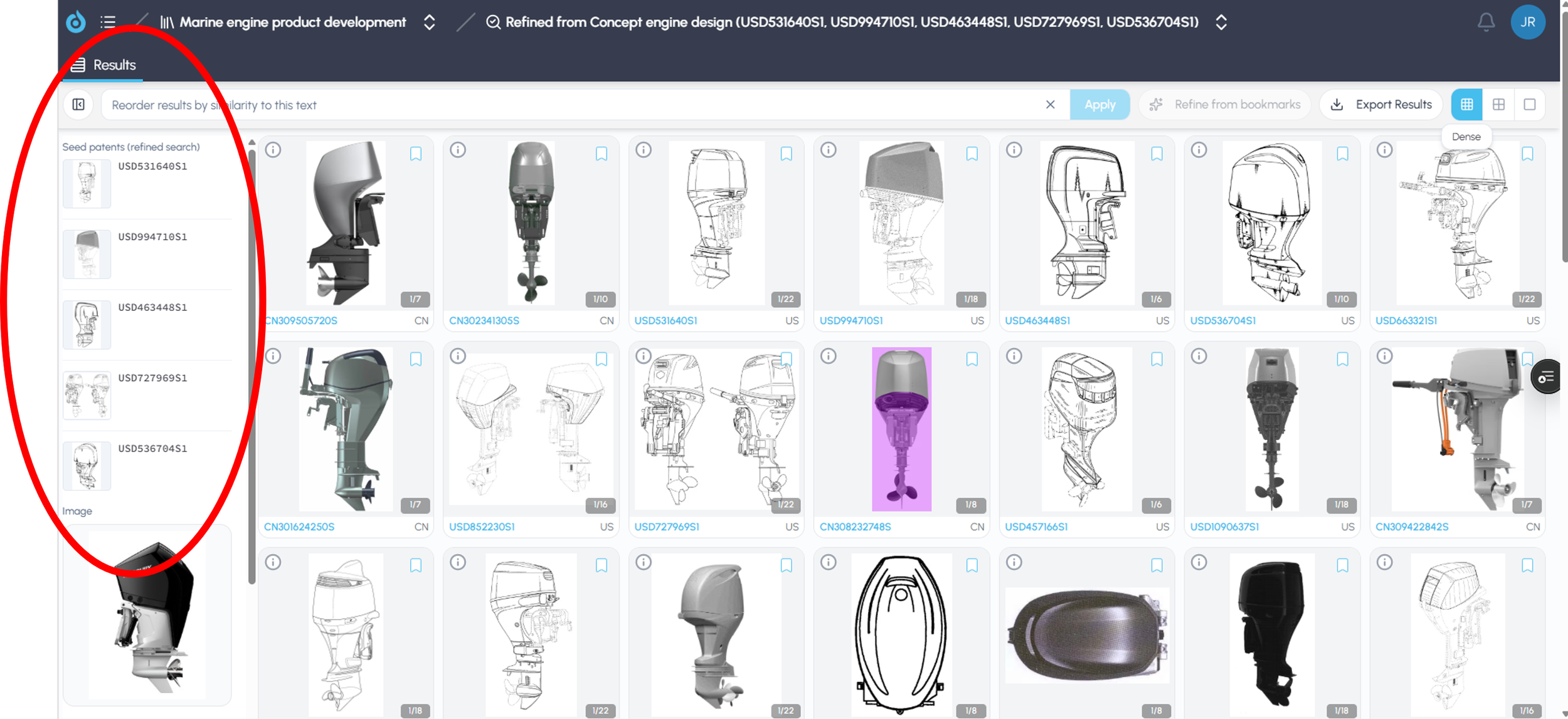Expand Marine engine product development project switcher
1568x719 pixels.
tap(430, 23)
